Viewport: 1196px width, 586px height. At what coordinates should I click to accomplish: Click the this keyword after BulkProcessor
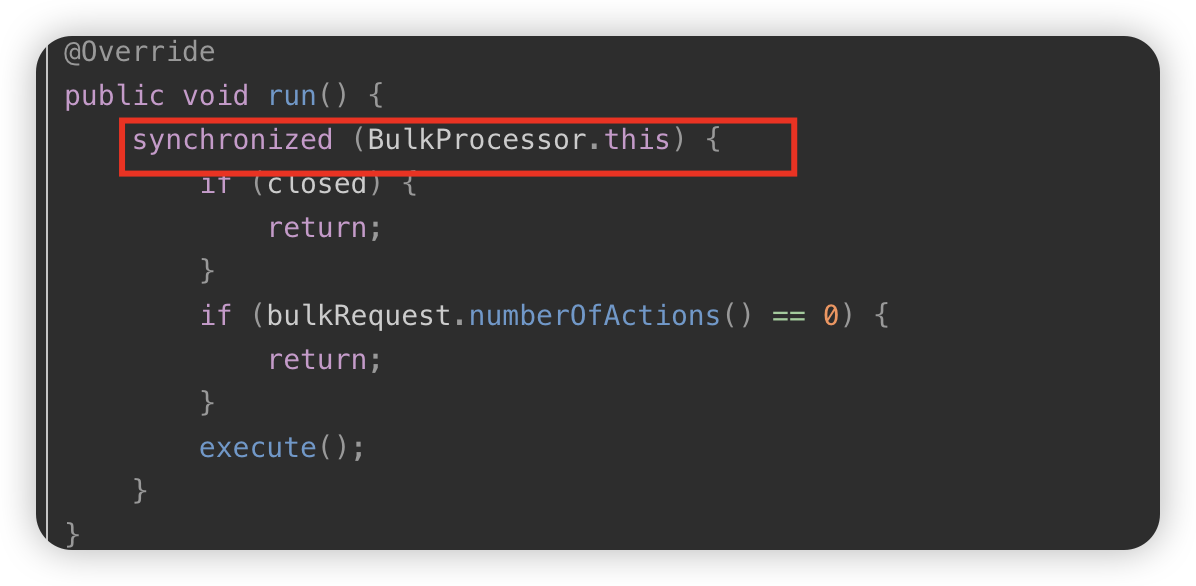pyautogui.click(x=636, y=140)
